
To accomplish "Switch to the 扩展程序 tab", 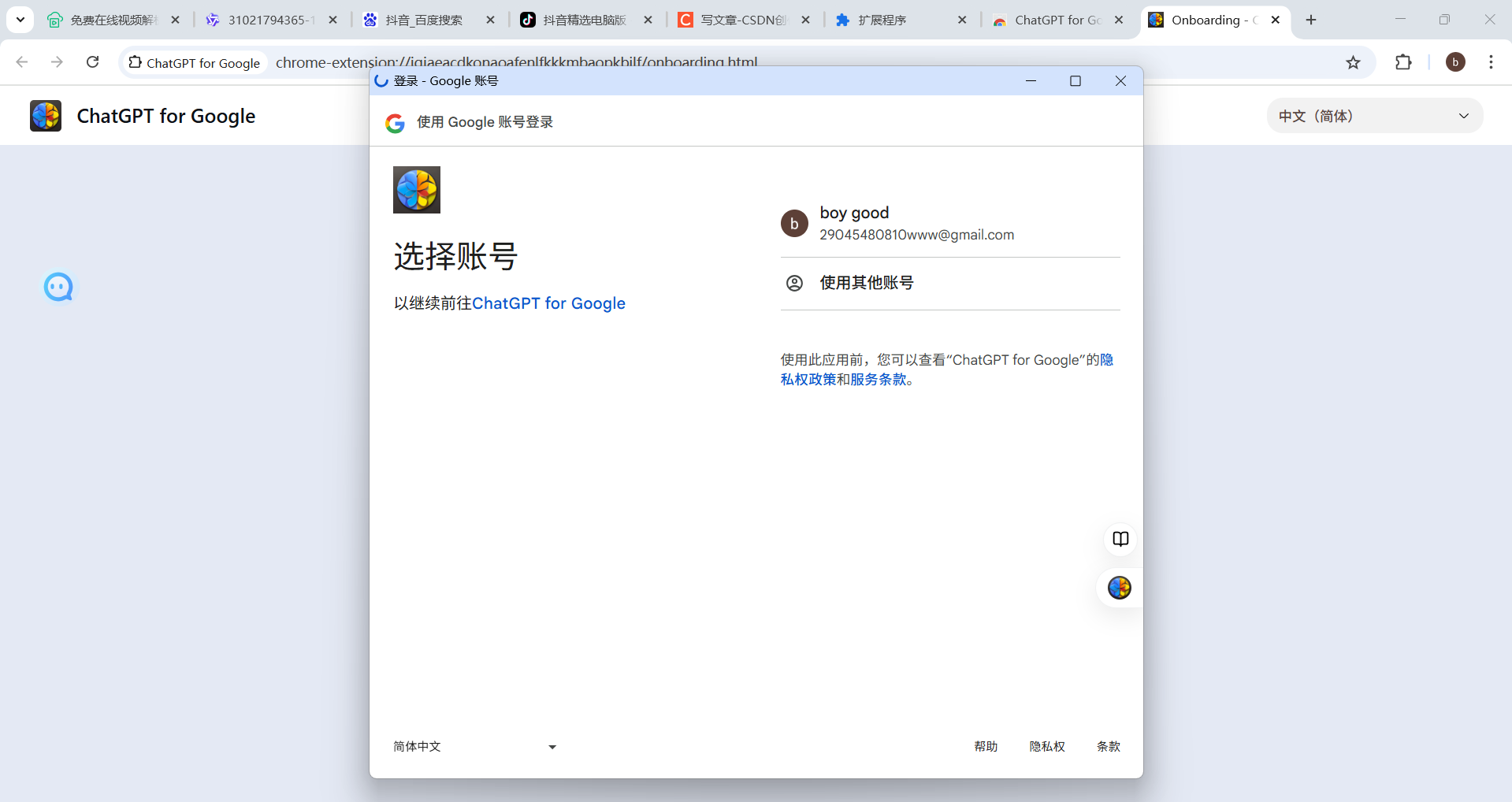I will click(x=902, y=20).
